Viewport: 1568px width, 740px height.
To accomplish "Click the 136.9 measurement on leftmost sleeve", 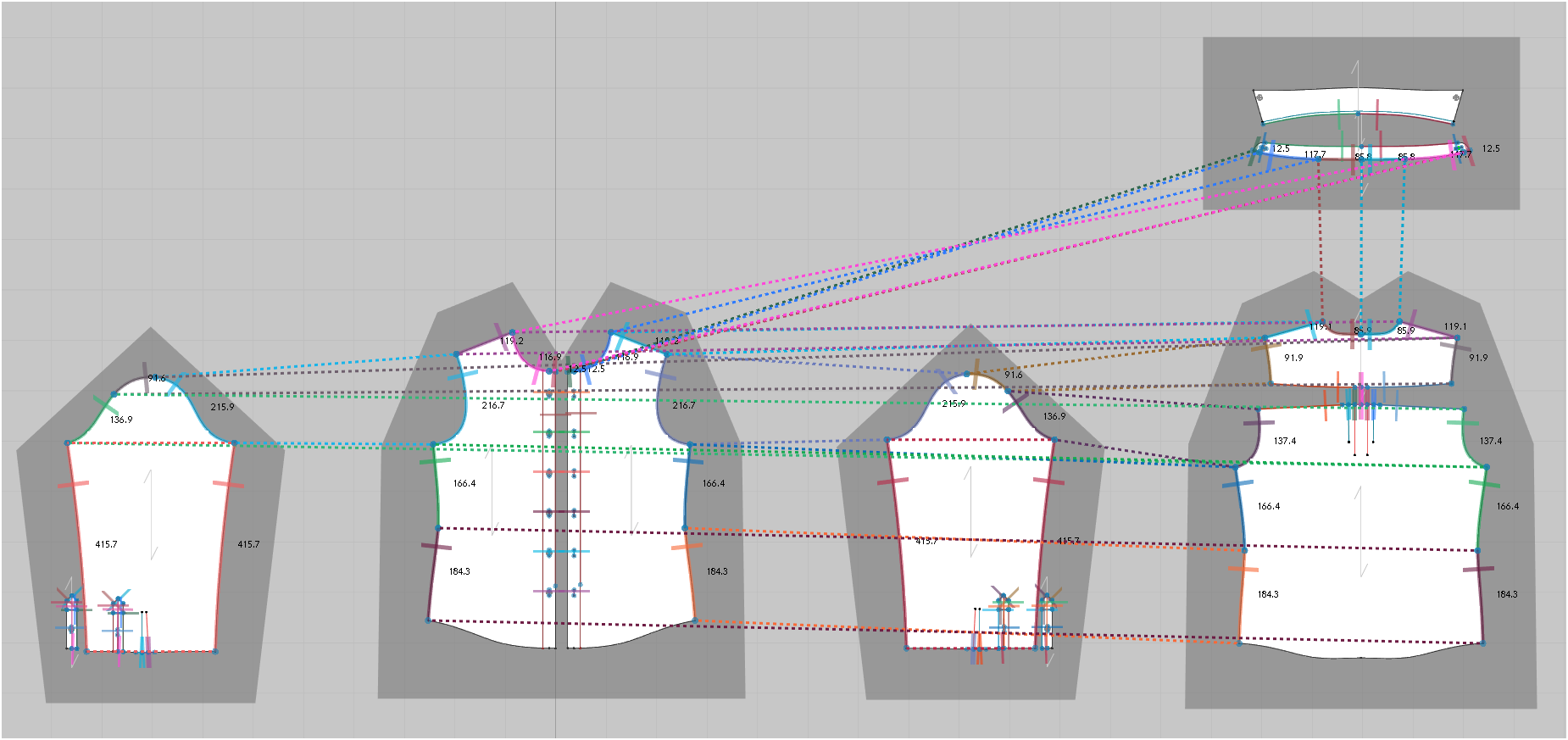I will (x=121, y=420).
